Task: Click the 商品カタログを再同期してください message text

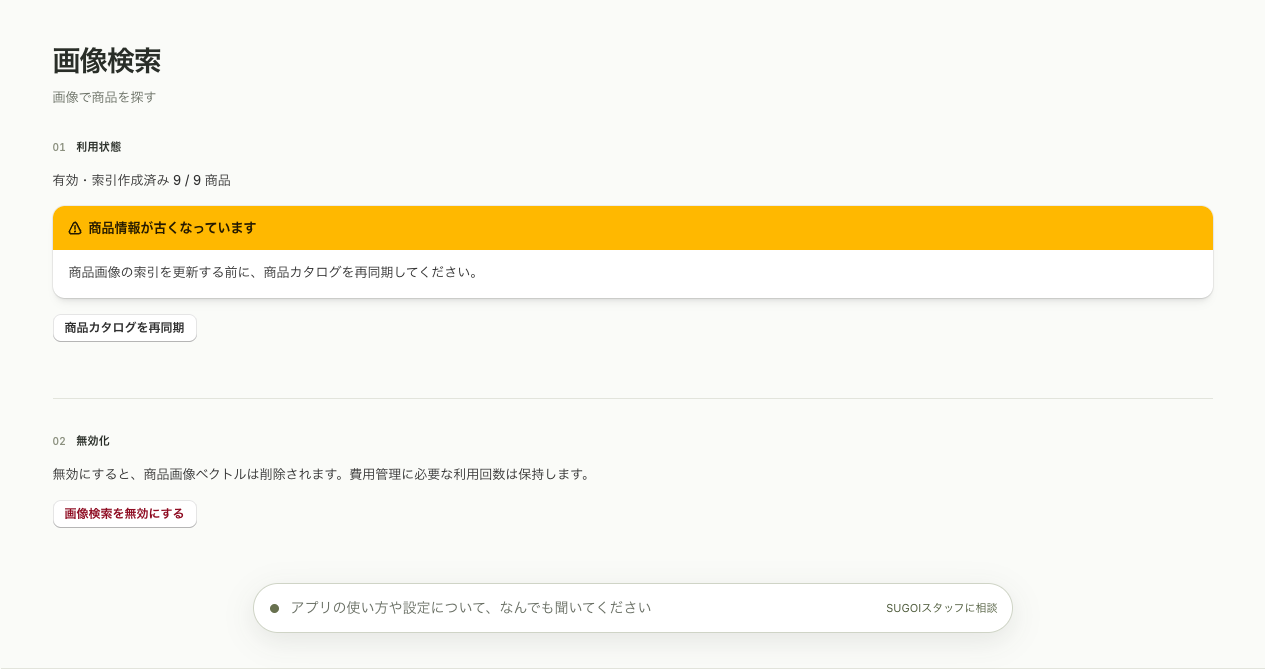Action: tap(273, 272)
